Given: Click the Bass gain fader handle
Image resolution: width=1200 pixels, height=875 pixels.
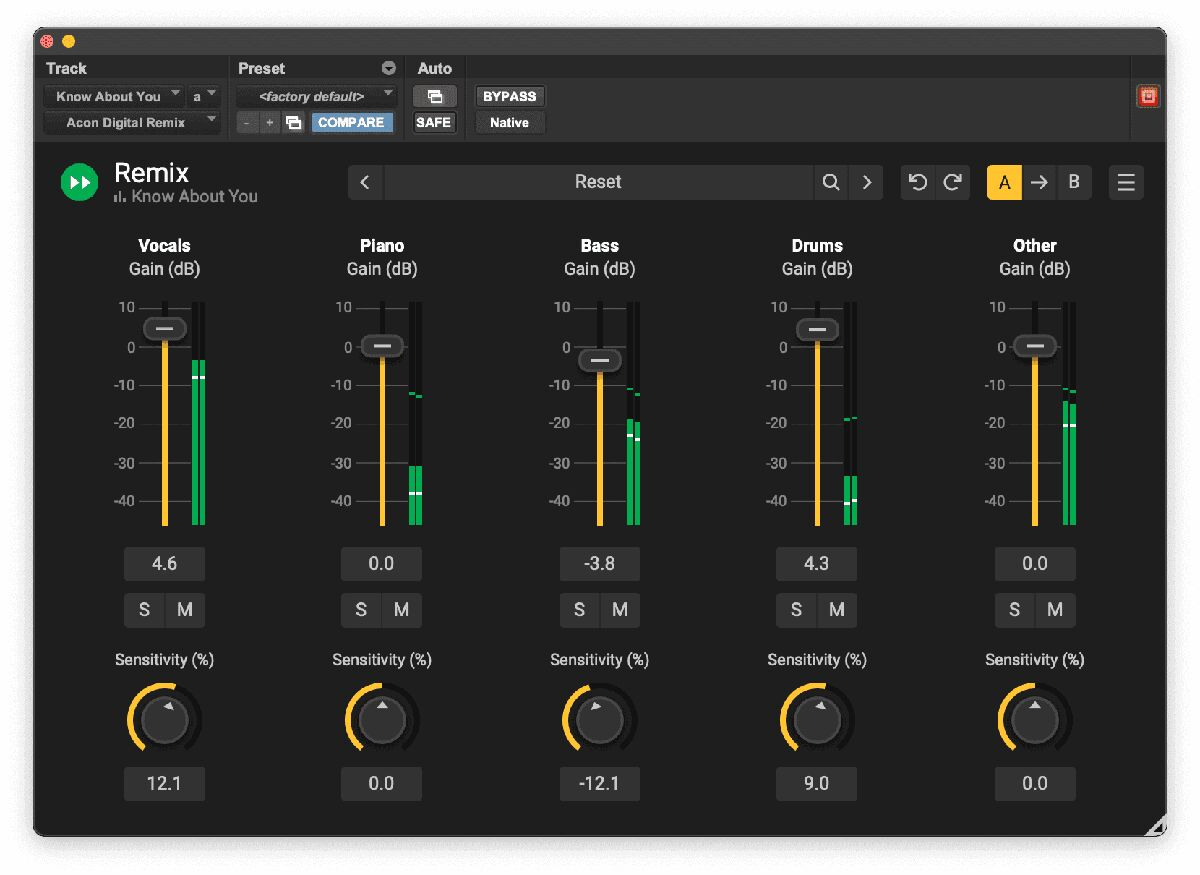Looking at the screenshot, I should point(600,360).
